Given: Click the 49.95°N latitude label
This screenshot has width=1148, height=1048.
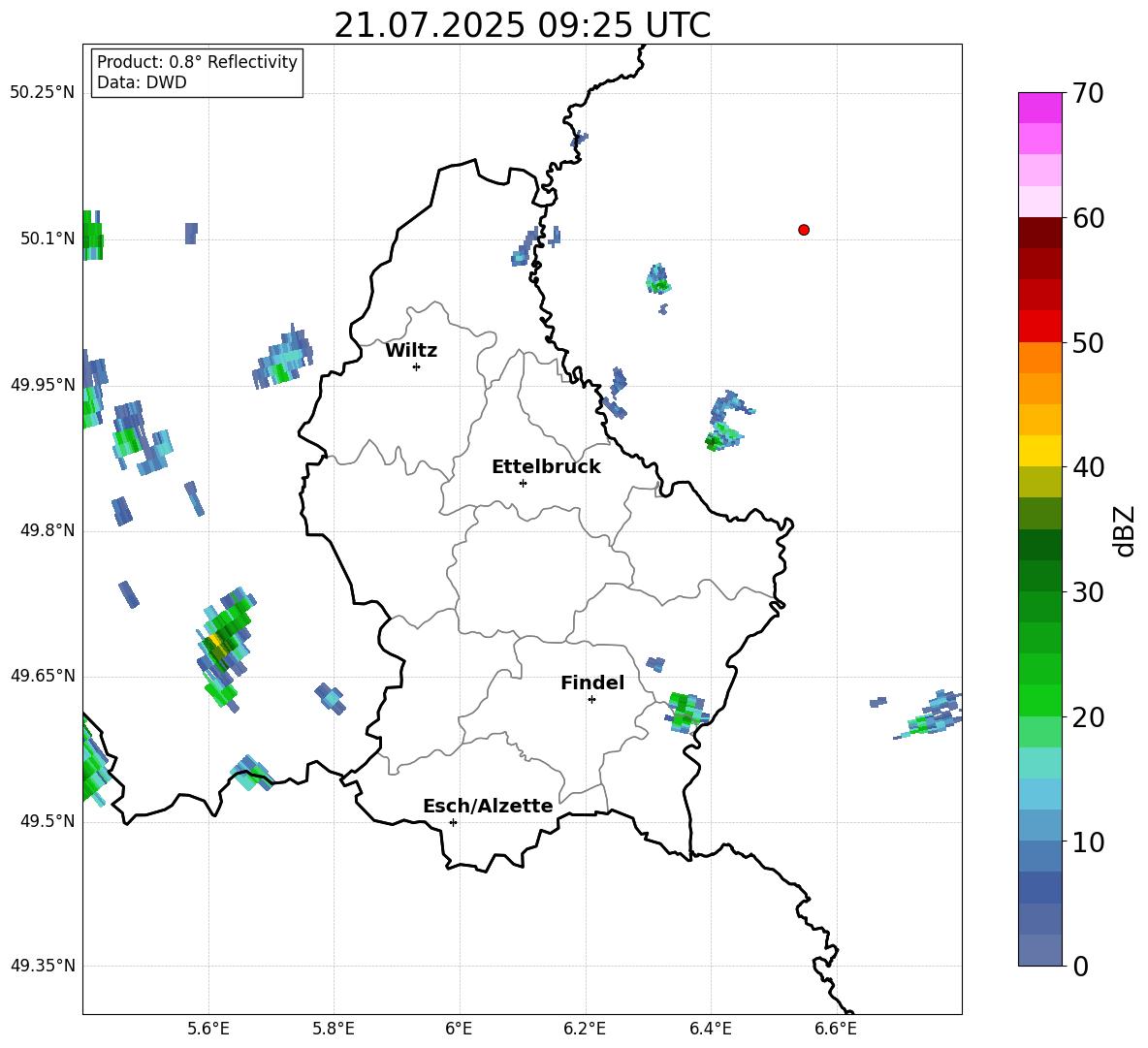Looking at the screenshot, I should 42,384.
